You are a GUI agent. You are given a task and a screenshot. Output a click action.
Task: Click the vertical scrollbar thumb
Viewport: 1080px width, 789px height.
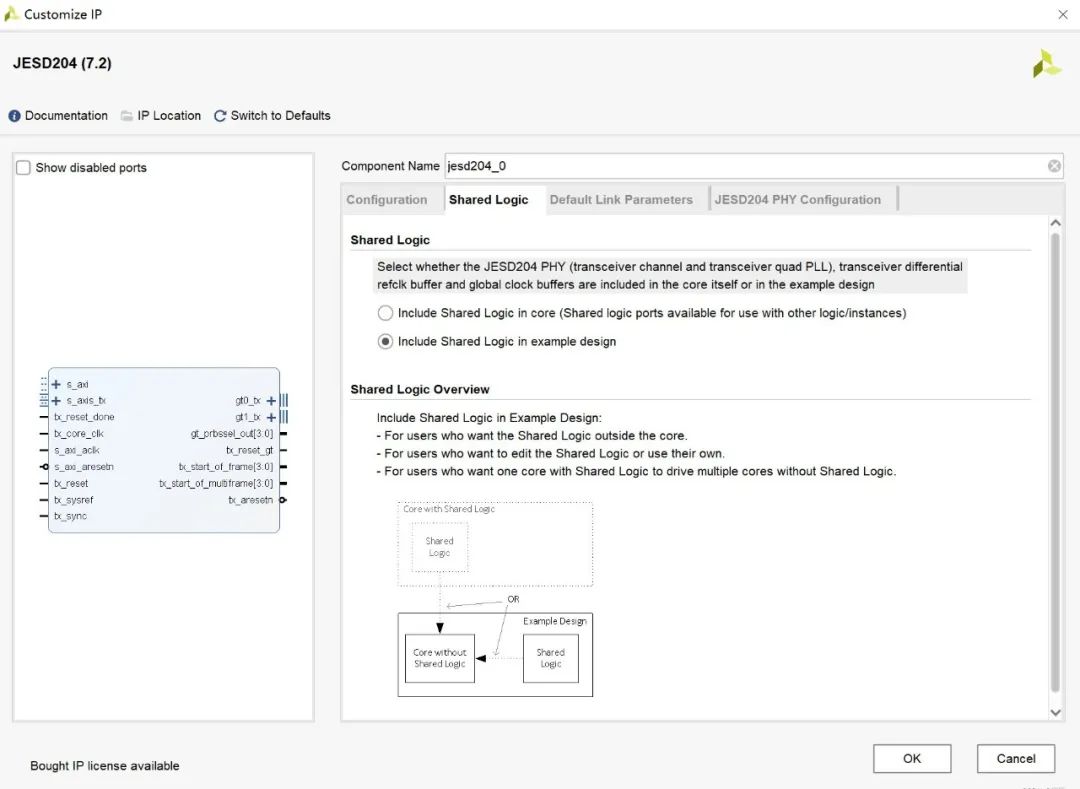click(x=1055, y=463)
